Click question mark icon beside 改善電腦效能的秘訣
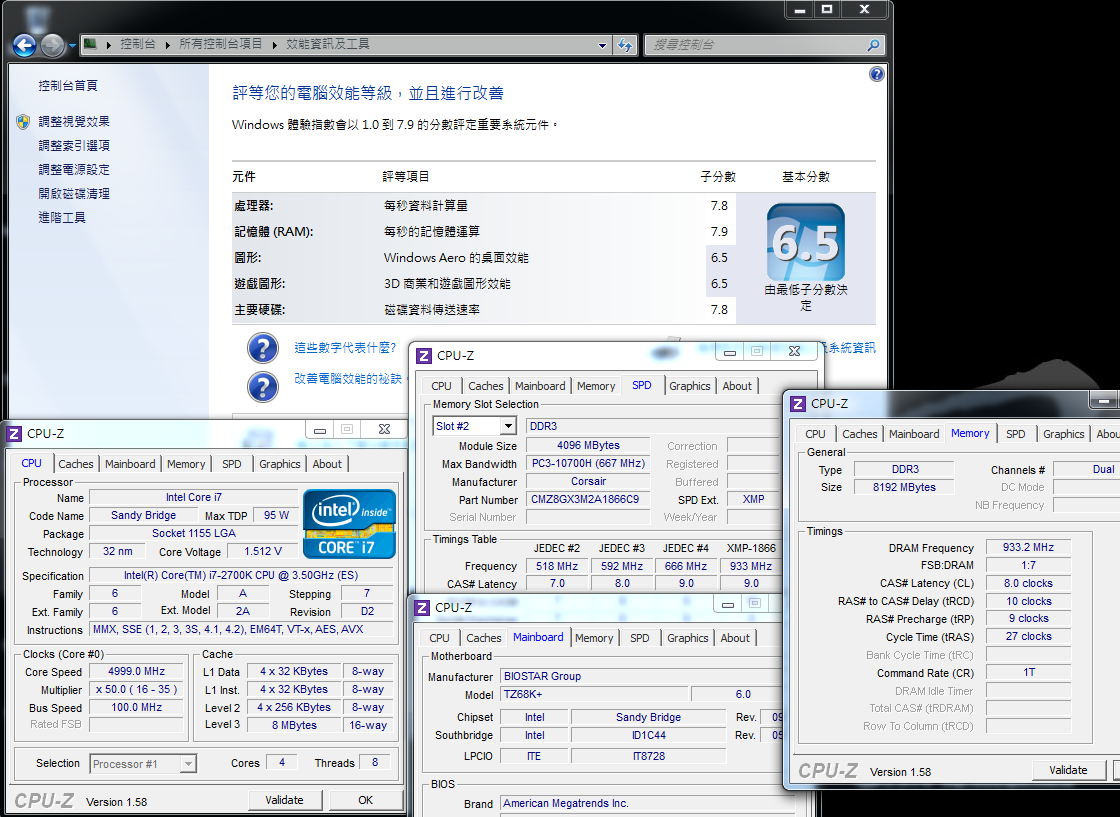 (263, 386)
